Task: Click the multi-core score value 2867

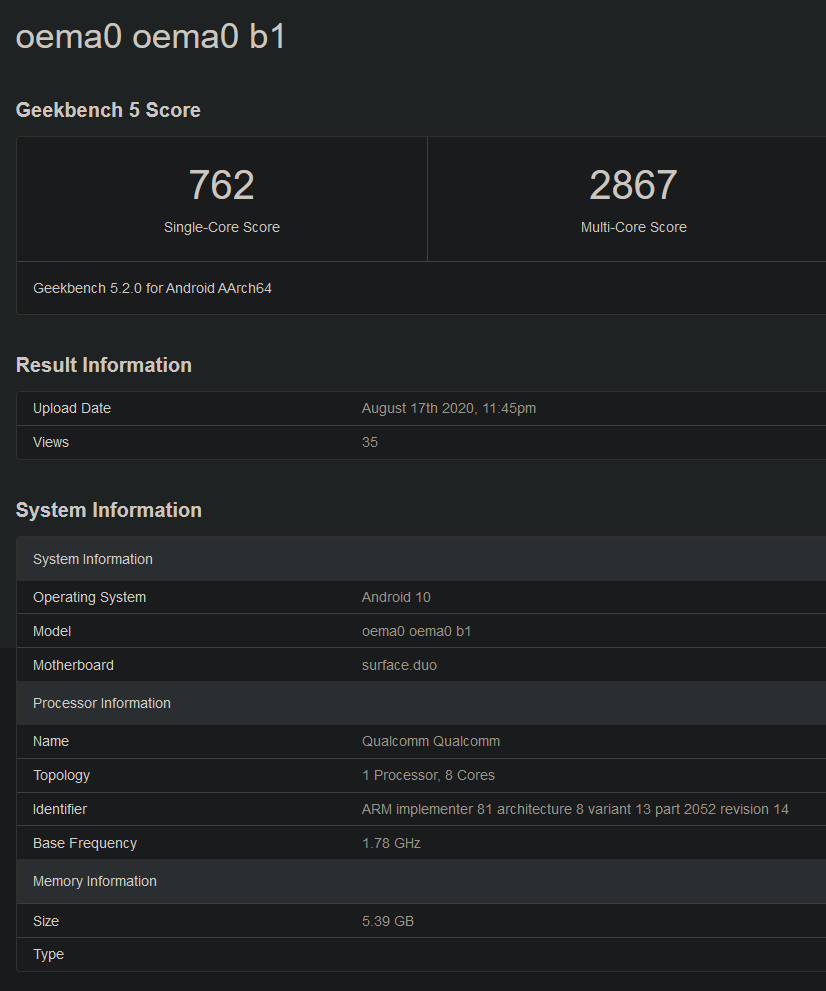Action: (633, 185)
